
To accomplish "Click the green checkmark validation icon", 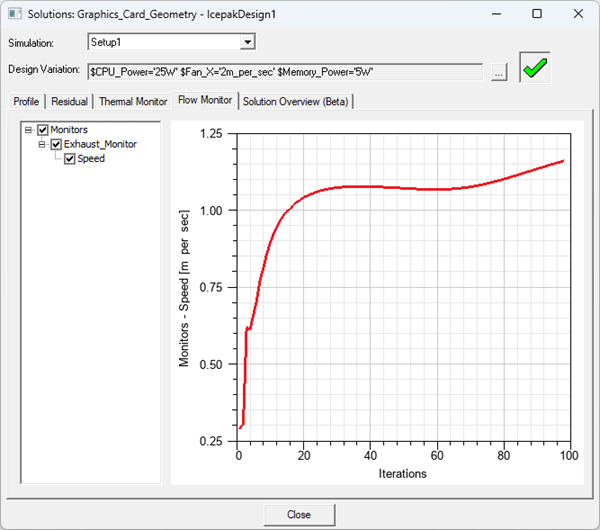I will tap(535, 68).
